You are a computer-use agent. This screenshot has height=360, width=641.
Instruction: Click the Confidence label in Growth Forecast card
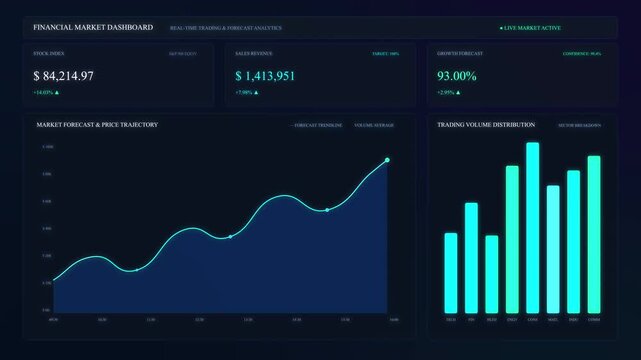pos(582,54)
